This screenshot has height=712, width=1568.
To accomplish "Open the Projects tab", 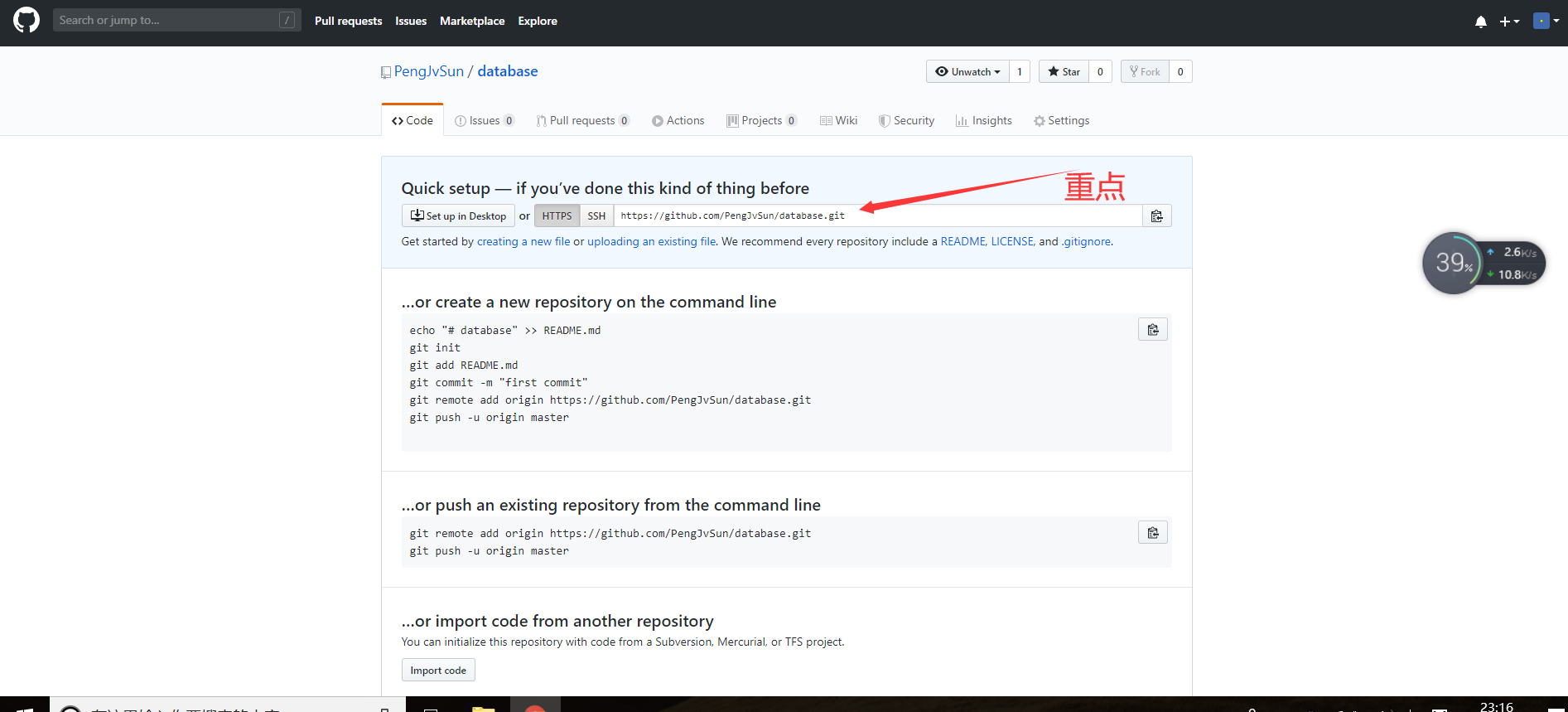I will (761, 120).
